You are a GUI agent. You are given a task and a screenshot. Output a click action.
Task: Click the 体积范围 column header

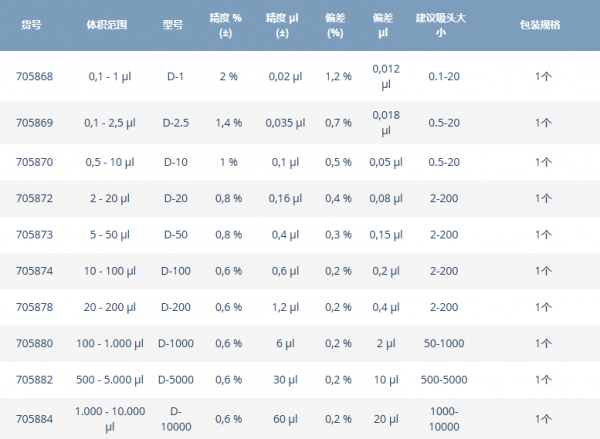click(107, 25)
